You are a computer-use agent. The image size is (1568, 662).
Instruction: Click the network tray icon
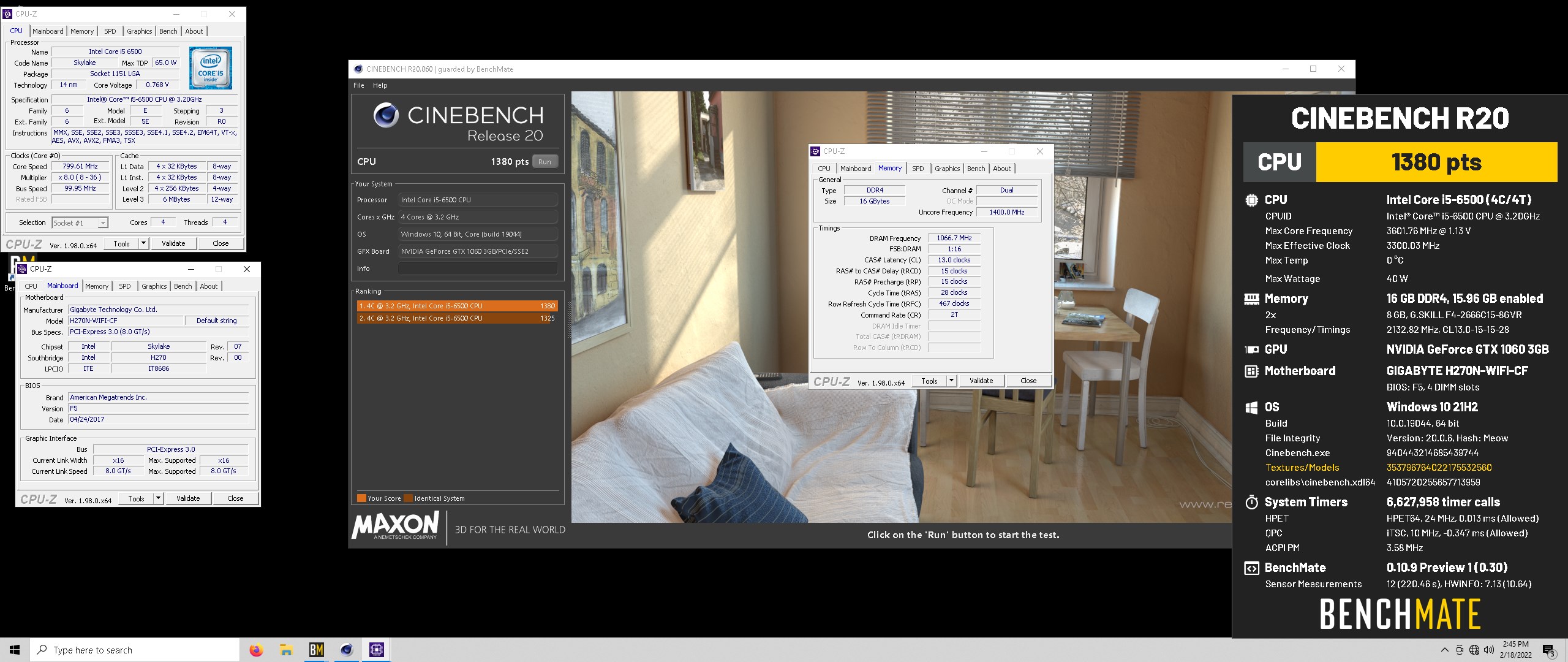pos(1474,650)
